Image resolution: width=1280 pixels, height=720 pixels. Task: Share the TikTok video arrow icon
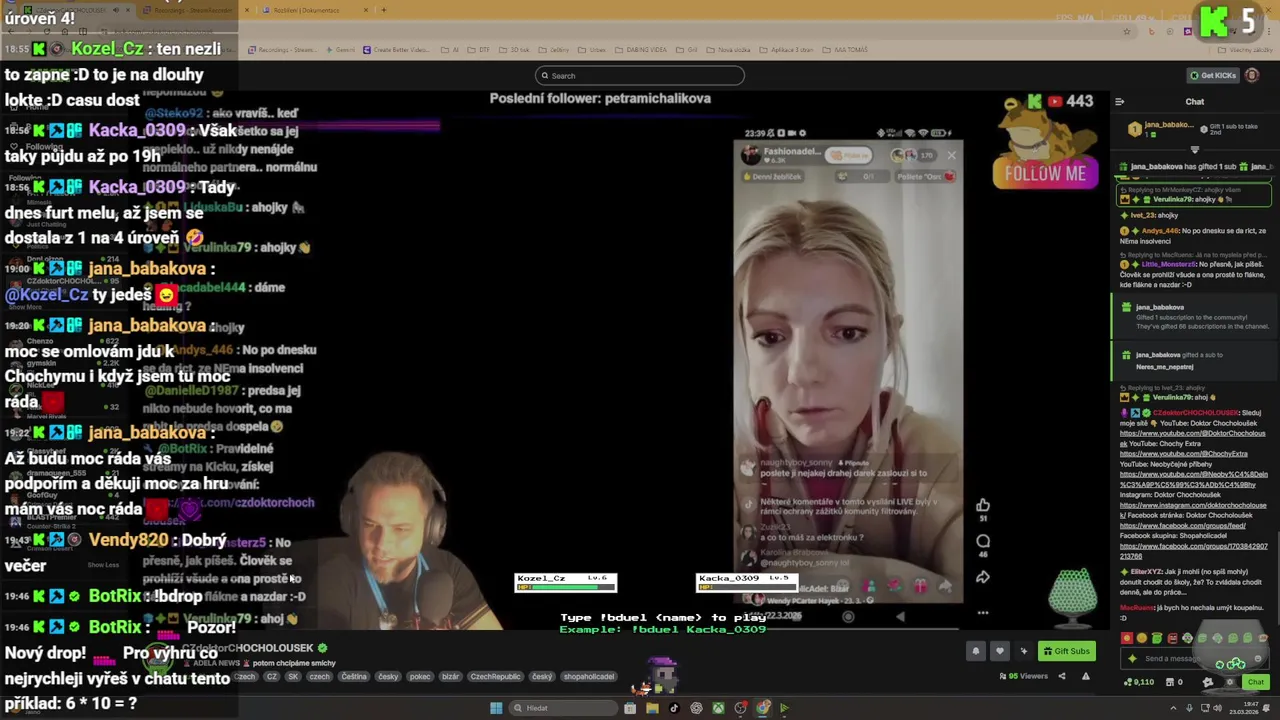983,577
